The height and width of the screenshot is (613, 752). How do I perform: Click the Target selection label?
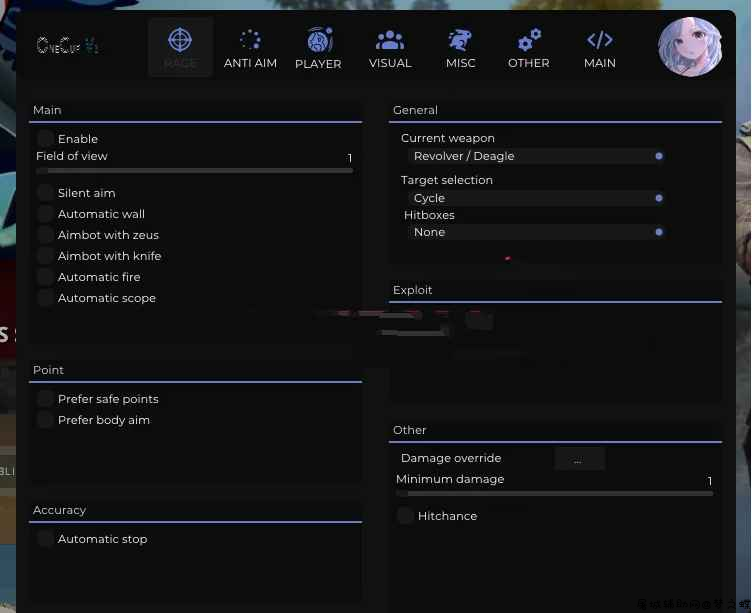(446, 180)
